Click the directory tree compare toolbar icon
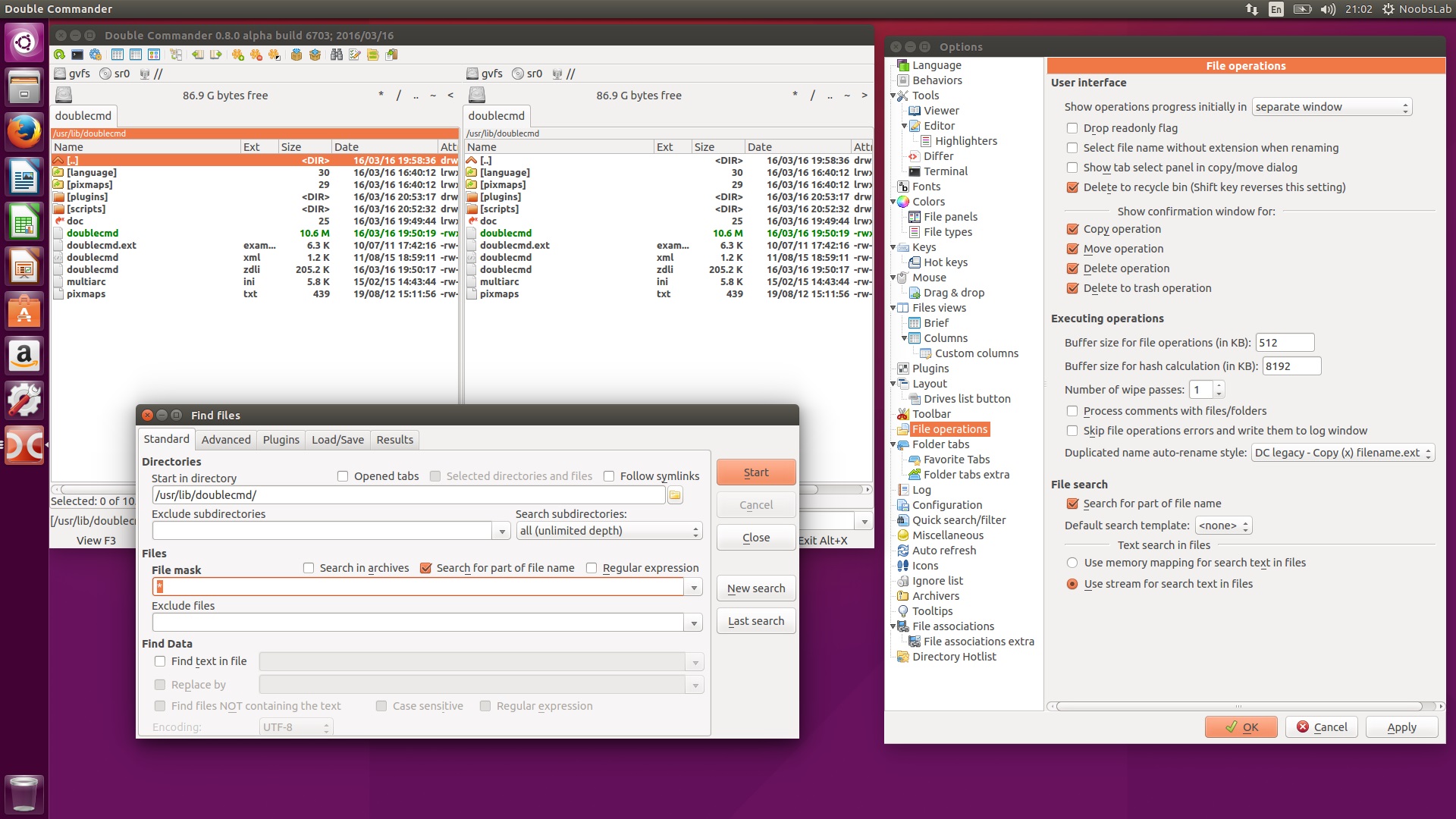Image resolution: width=1456 pixels, height=819 pixels. (176, 55)
